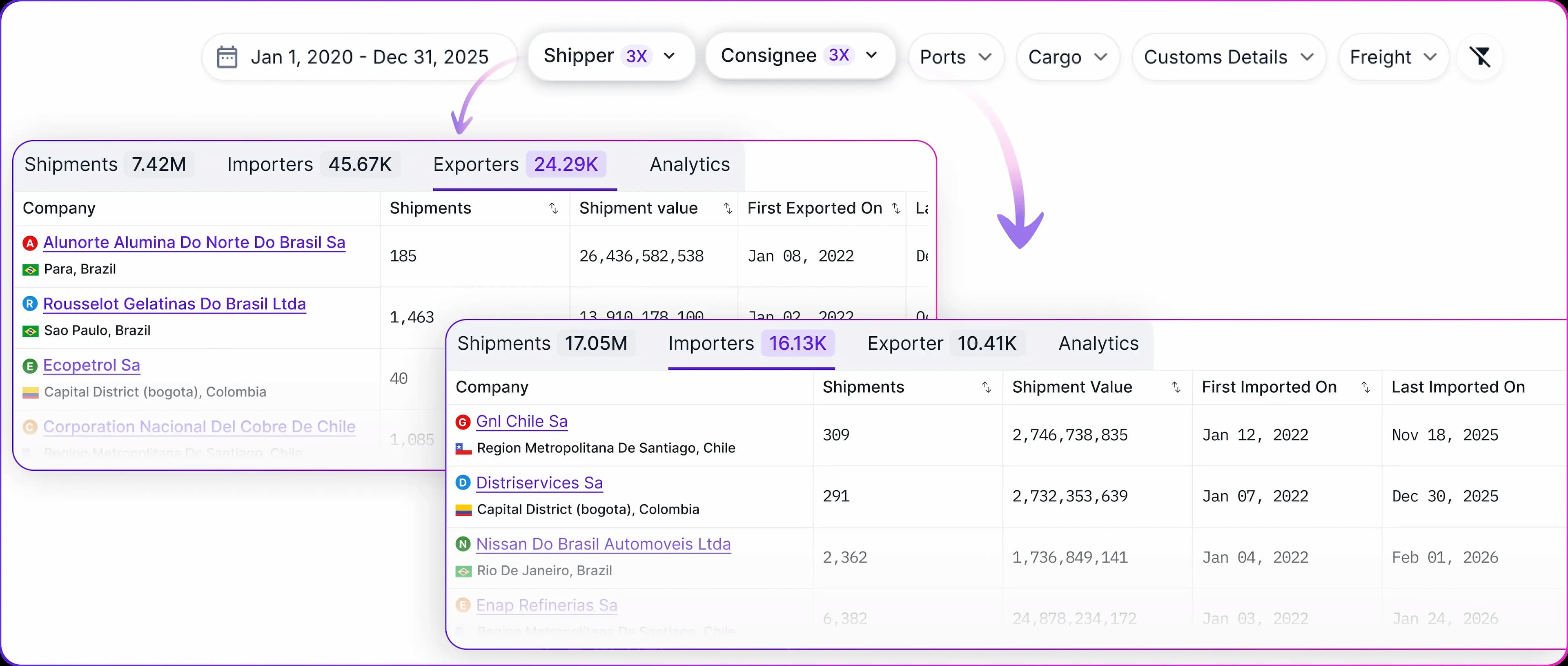Open the Distriservices Sa company link
Image resolution: width=1568 pixels, height=666 pixels.
[539, 483]
